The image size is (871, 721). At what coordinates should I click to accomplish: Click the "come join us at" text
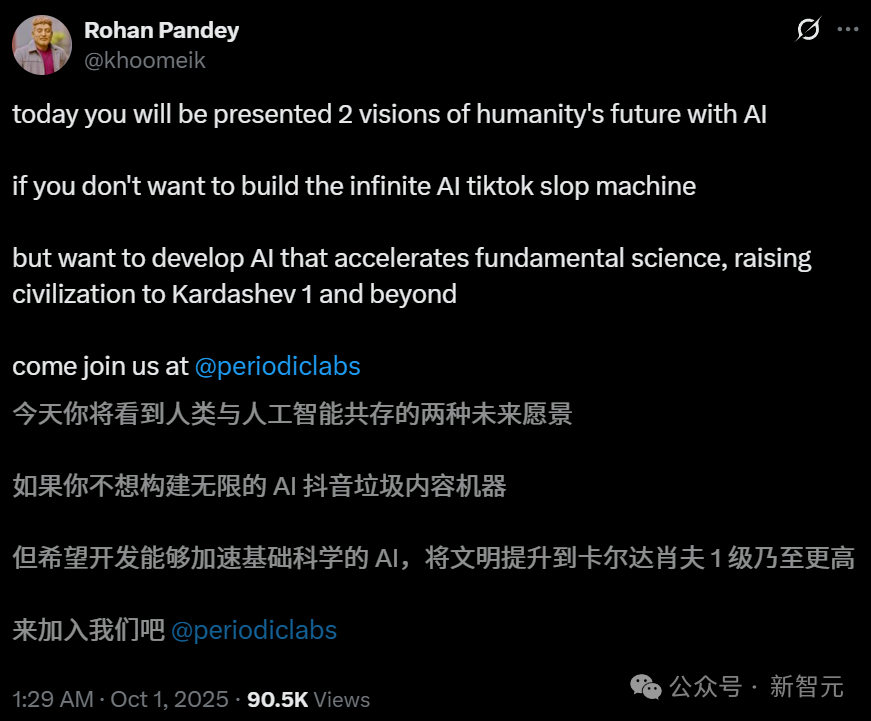tap(100, 366)
